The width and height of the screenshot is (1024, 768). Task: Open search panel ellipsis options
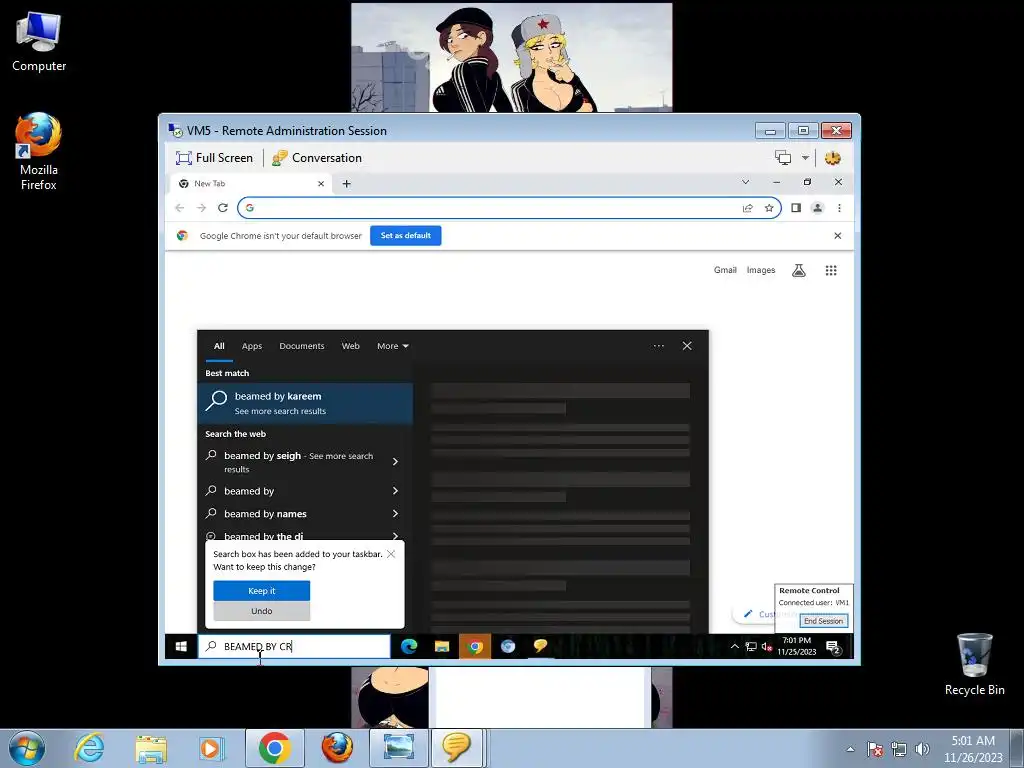(x=658, y=346)
